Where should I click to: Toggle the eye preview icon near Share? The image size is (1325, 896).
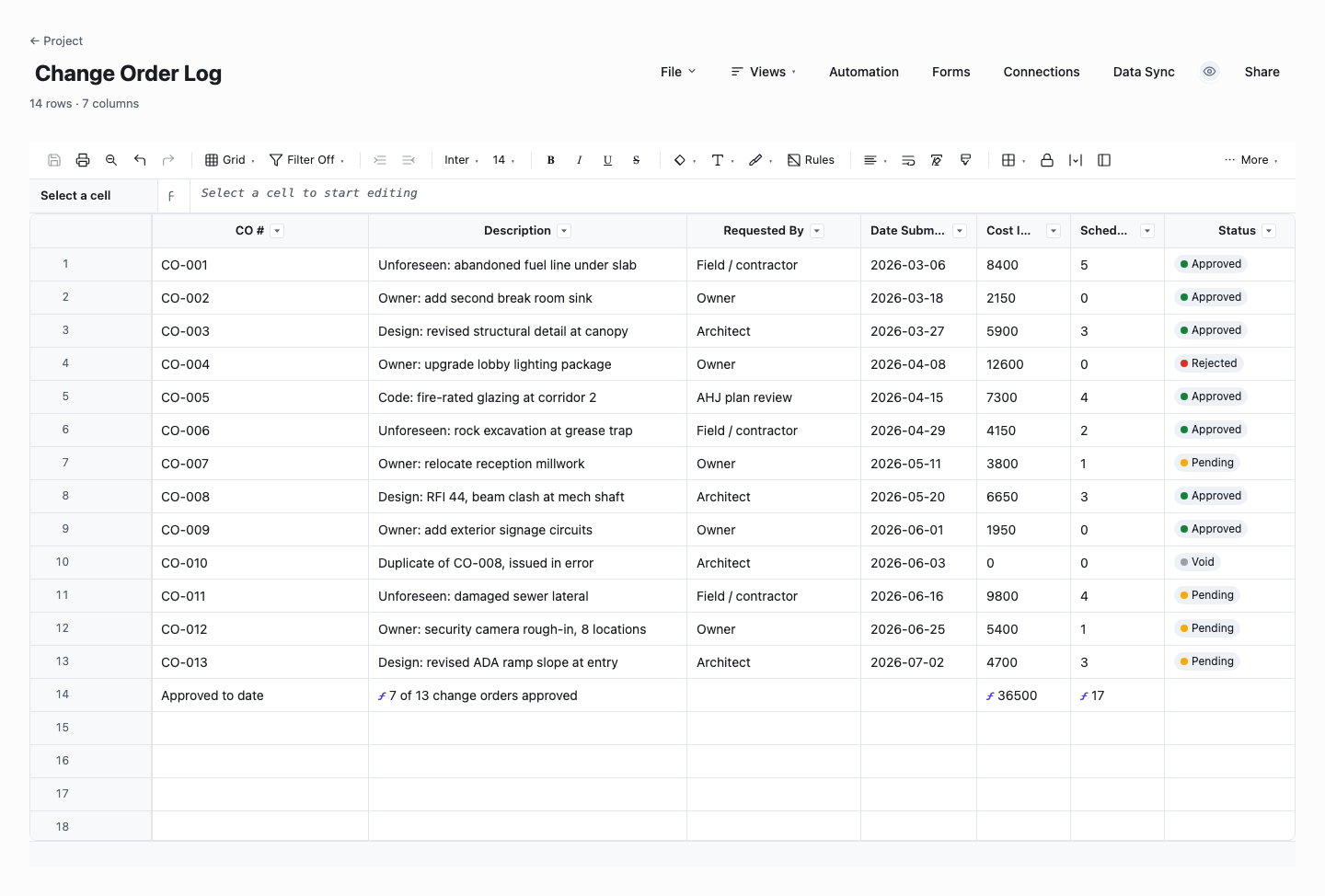coord(1210,72)
